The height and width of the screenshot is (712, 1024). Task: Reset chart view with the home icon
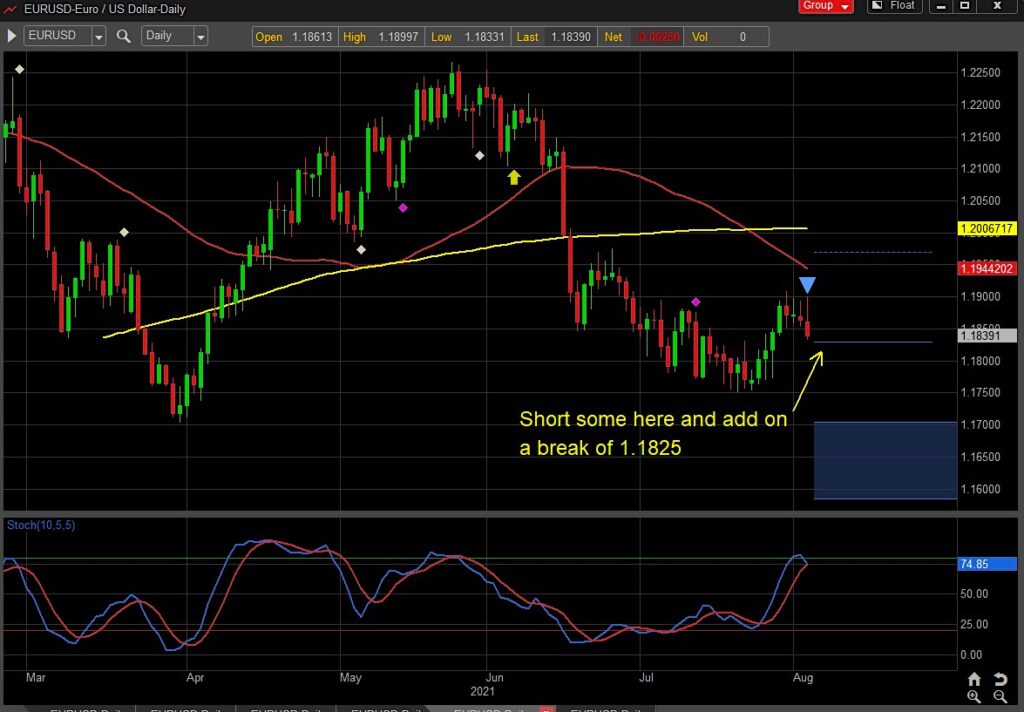click(974, 679)
